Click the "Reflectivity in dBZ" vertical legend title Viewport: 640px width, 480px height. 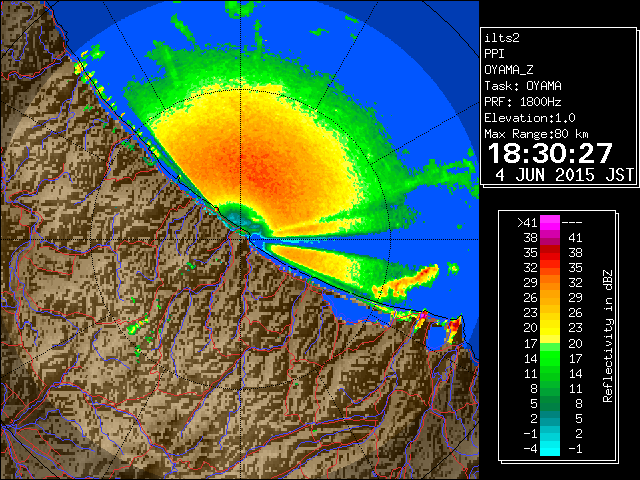[x=608, y=336]
